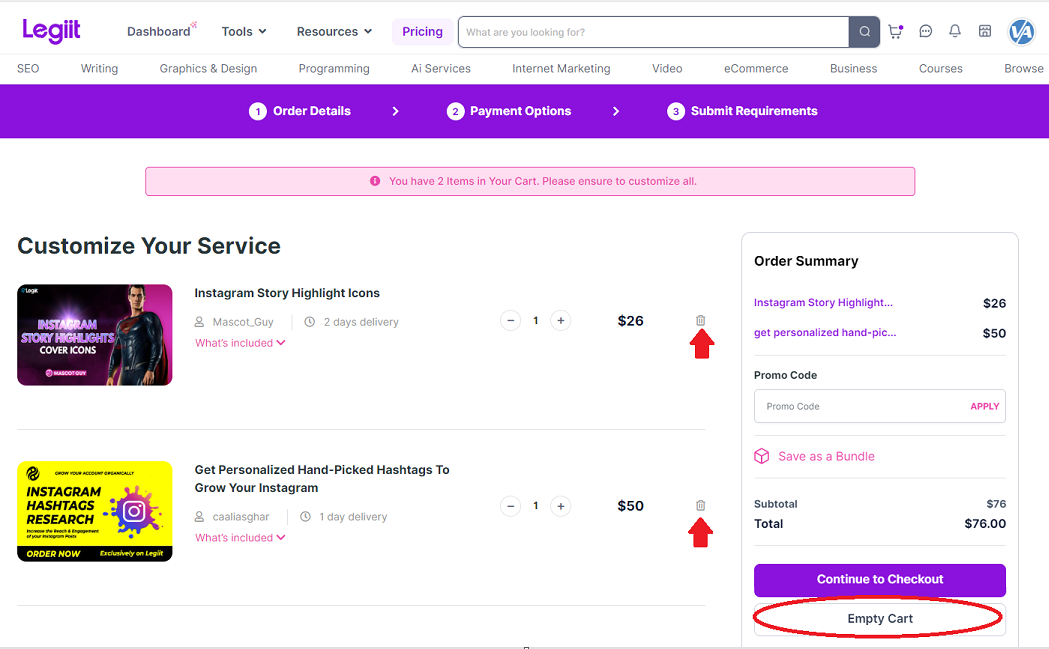The height and width of the screenshot is (649, 1049).
Task: Open get personalized hand-pic... link in summary
Action: (825, 333)
